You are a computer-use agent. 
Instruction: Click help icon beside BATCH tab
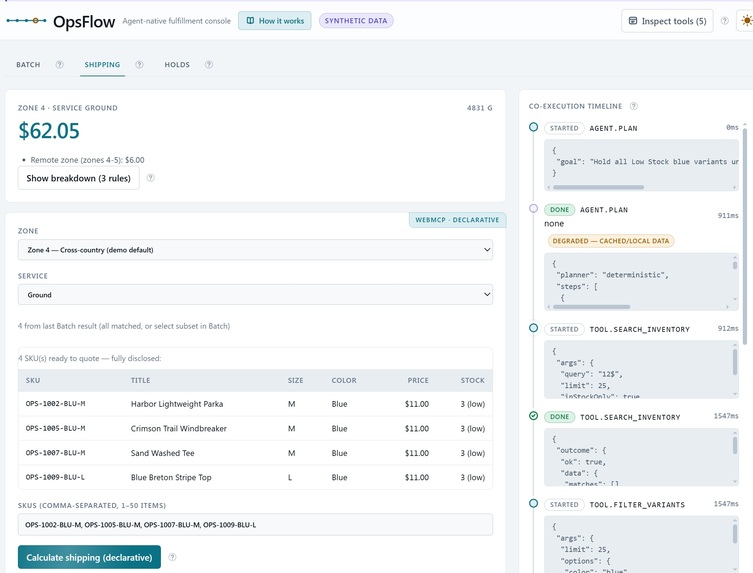tap(60, 64)
